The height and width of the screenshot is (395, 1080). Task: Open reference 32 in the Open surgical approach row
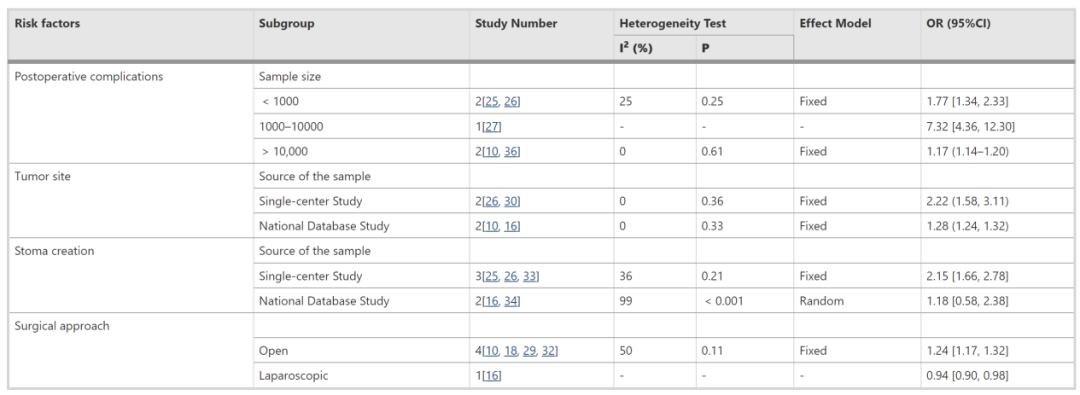tap(550, 351)
